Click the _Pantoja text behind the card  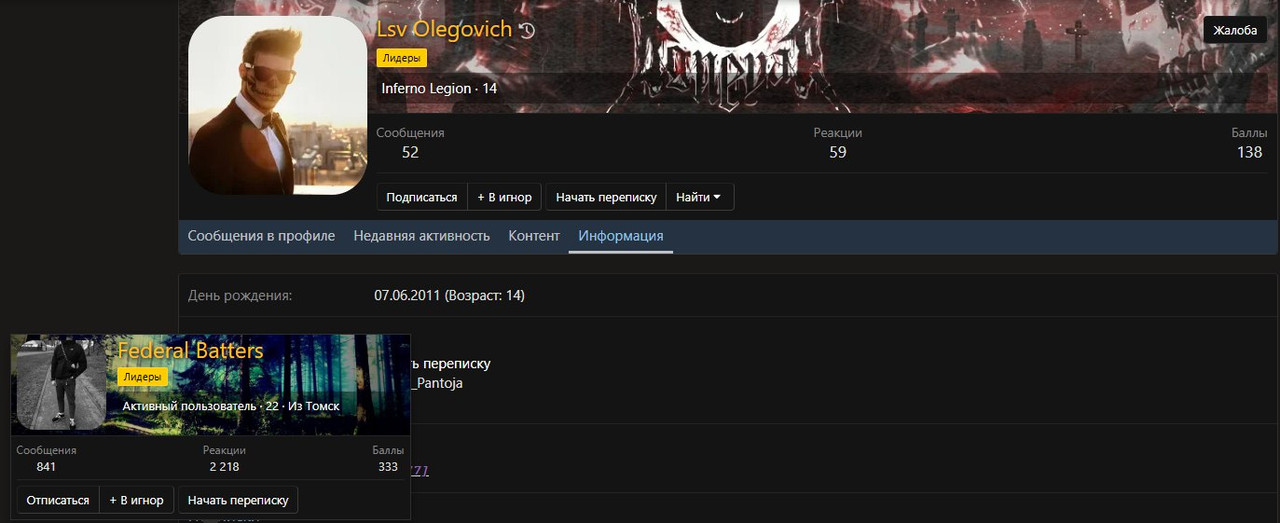(x=437, y=383)
